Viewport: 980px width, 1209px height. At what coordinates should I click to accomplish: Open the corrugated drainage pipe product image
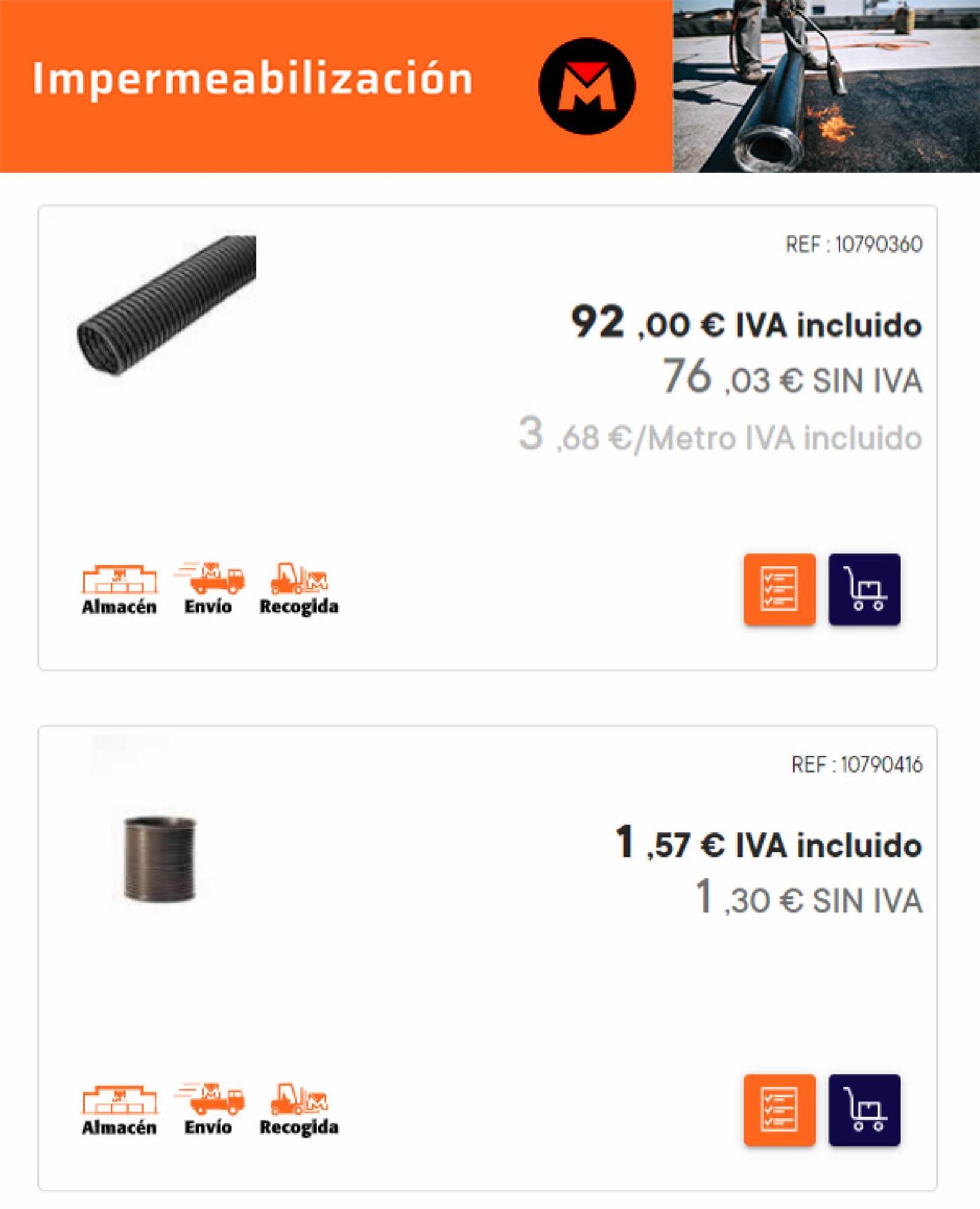tap(166, 305)
